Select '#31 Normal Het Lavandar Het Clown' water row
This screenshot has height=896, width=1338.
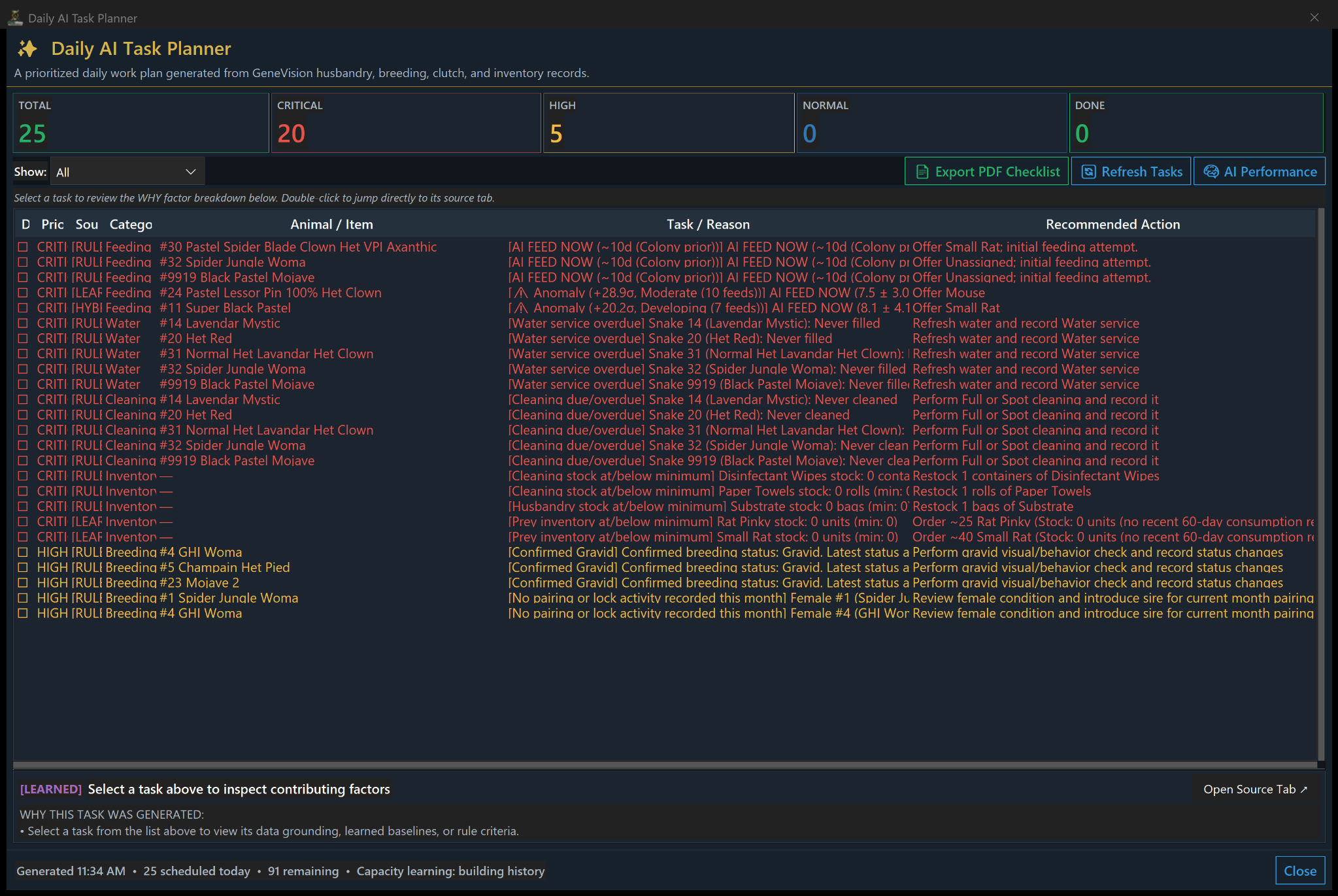[x=665, y=354]
